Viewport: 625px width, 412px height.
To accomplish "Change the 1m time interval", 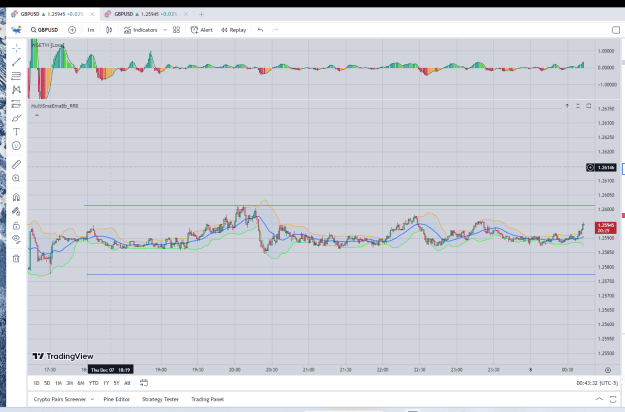I will click(91, 30).
